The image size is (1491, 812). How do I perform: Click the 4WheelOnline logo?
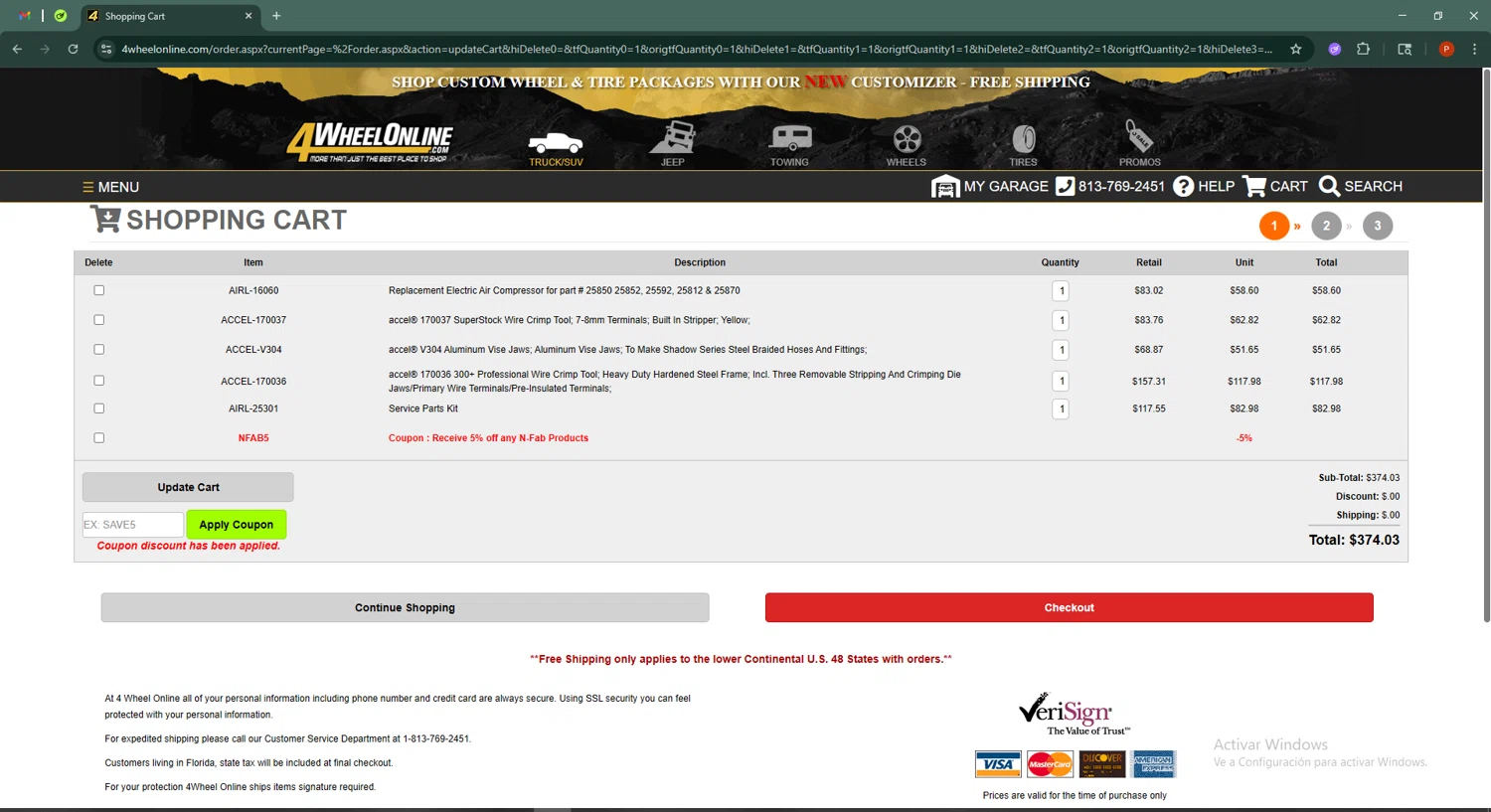[370, 142]
